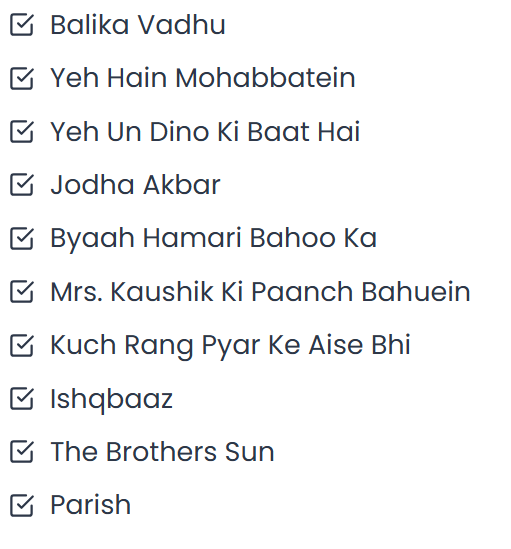The width and height of the screenshot is (511, 549).
Task: Click the check icon by Mrs. Kaushik Ki Paanch Bahuein
Action: (22, 291)
